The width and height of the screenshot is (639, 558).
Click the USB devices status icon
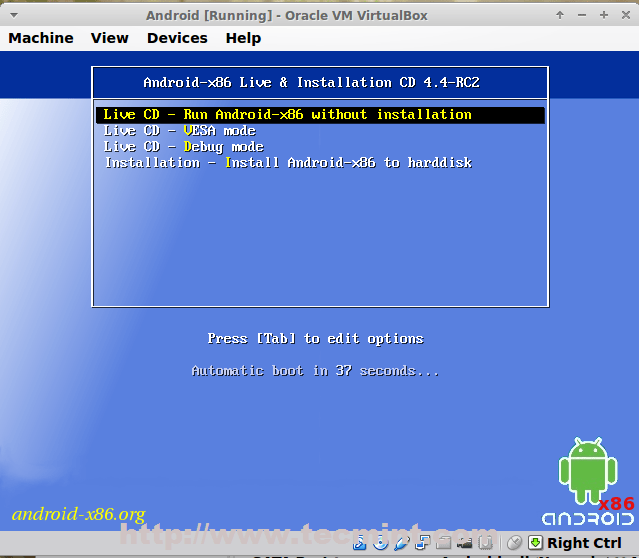click(401, 543)
